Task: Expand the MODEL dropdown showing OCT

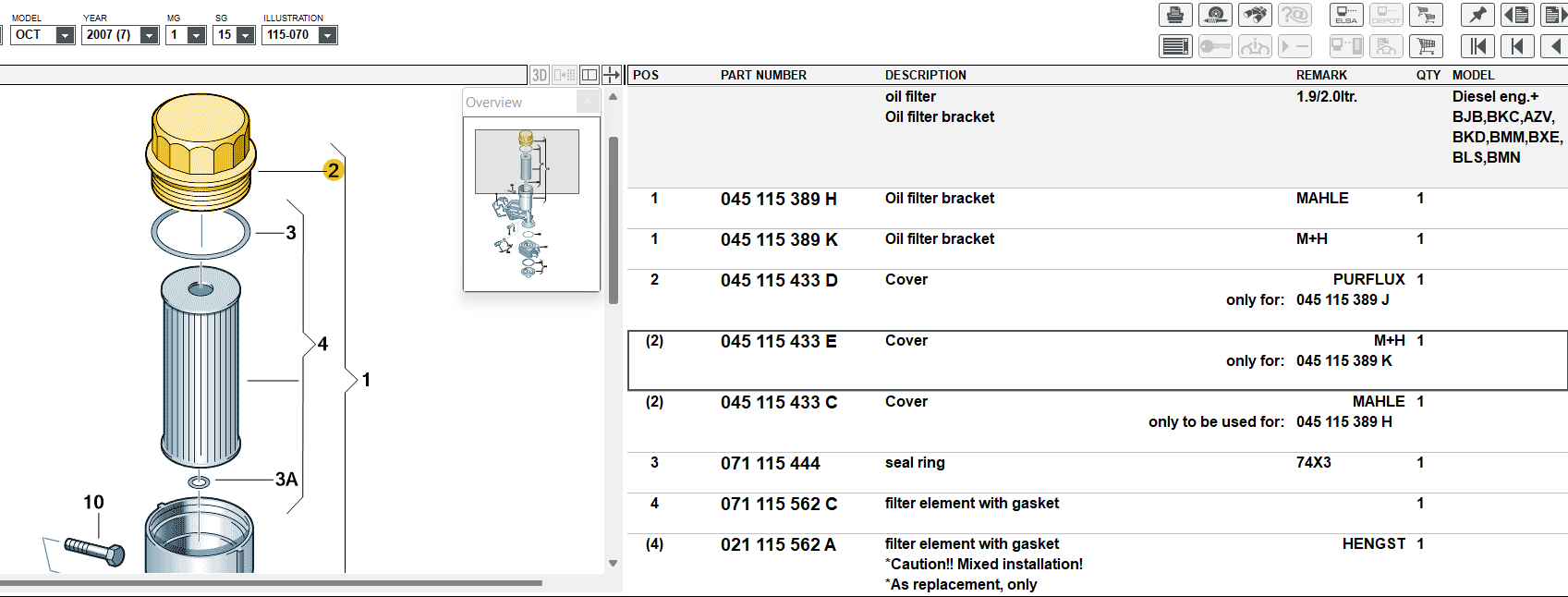Action: pos(65,35)
